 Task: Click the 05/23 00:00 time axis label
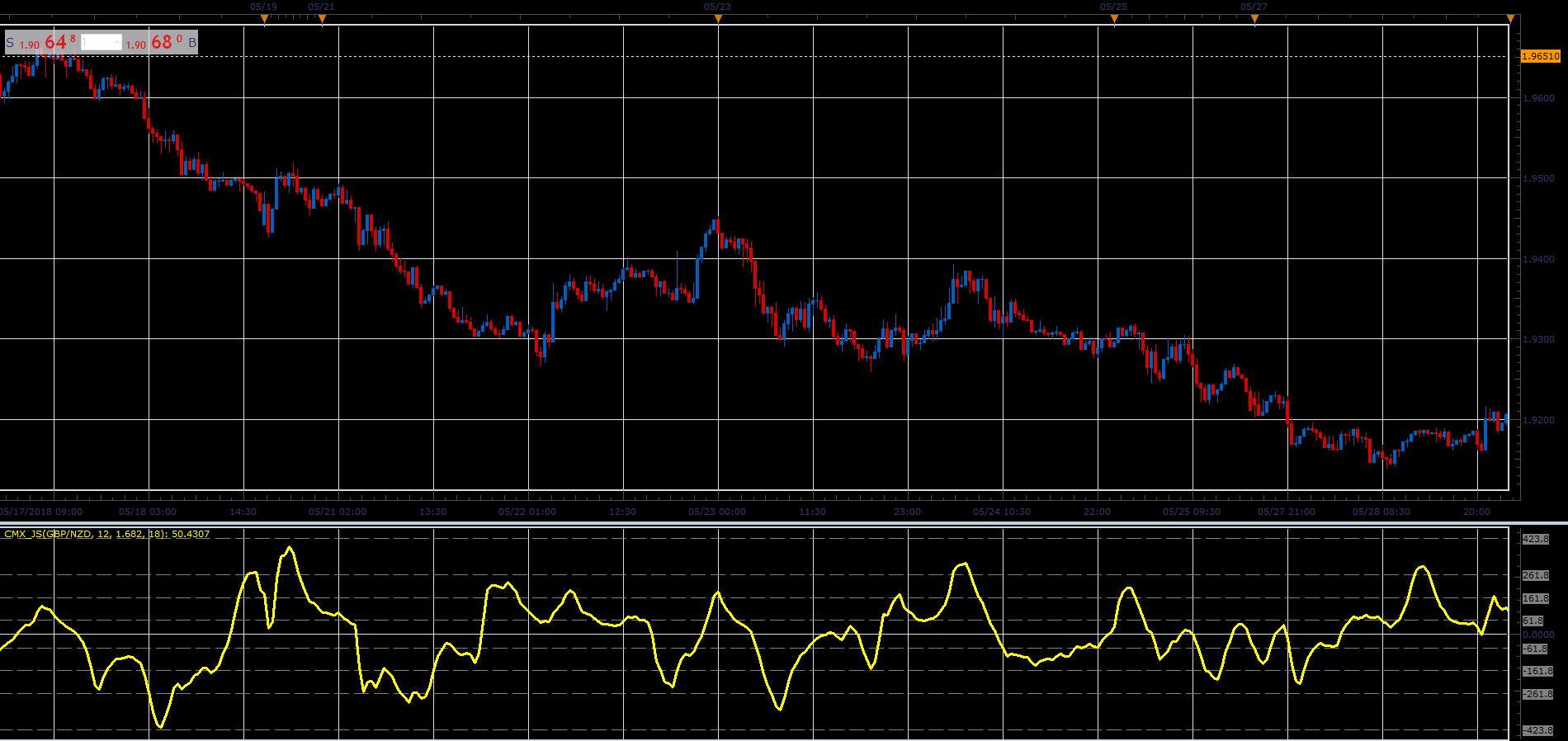[x=717, y=512]
